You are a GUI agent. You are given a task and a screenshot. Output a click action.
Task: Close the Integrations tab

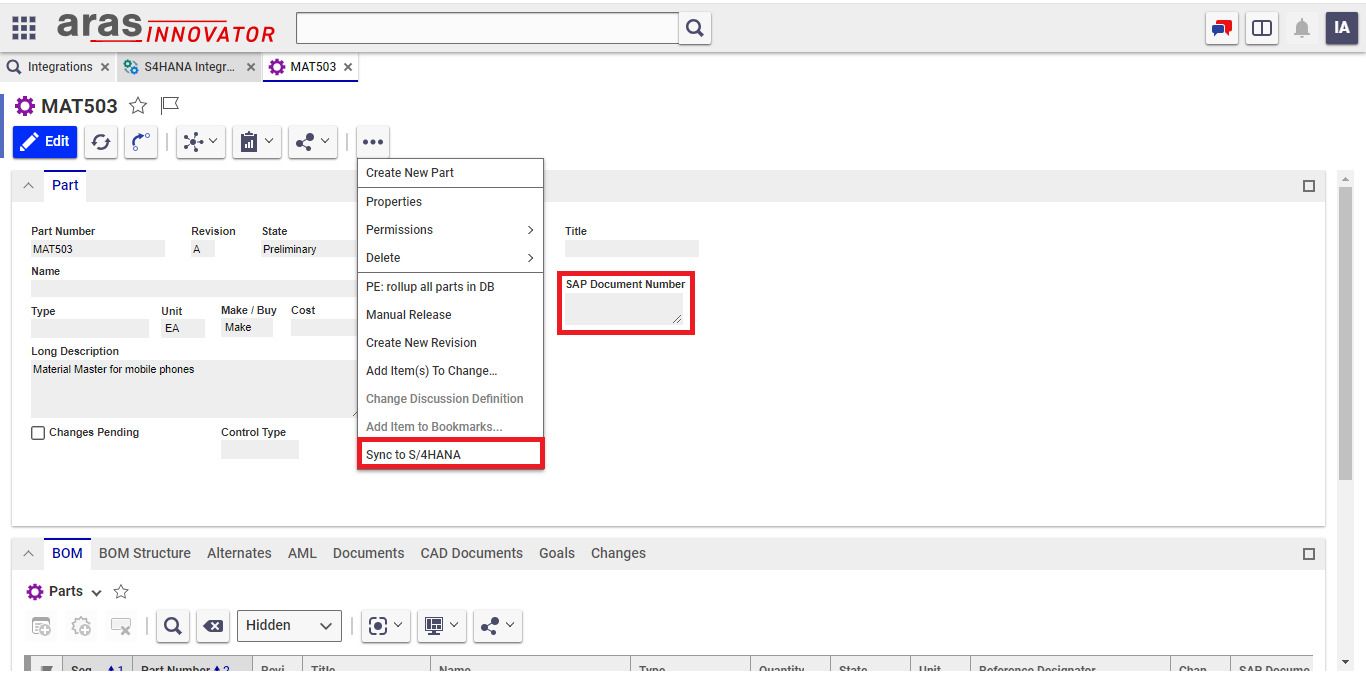point(105,67)
